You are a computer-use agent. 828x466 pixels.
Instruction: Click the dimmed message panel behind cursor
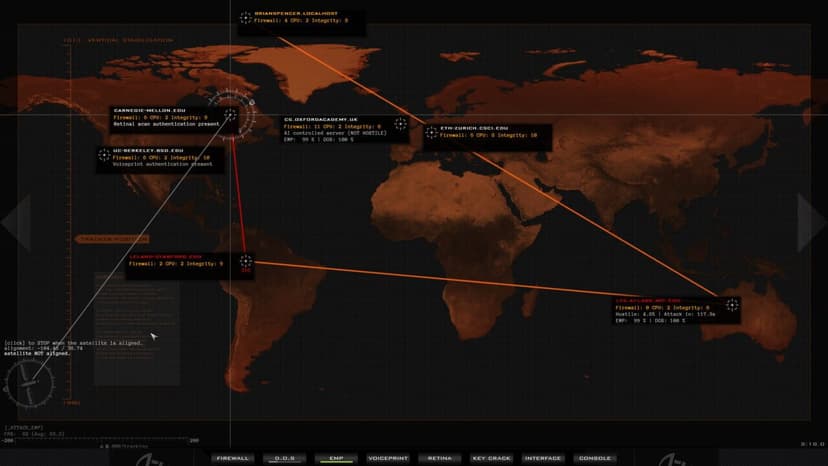[x=137, y=329]
